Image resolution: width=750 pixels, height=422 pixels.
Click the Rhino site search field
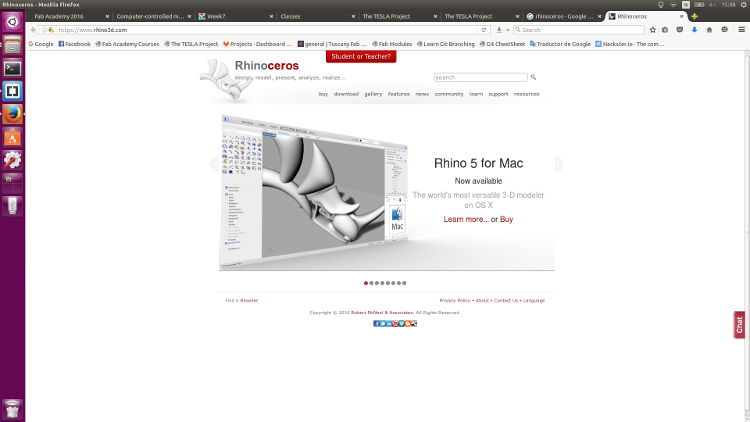click(x=481, y=77)
